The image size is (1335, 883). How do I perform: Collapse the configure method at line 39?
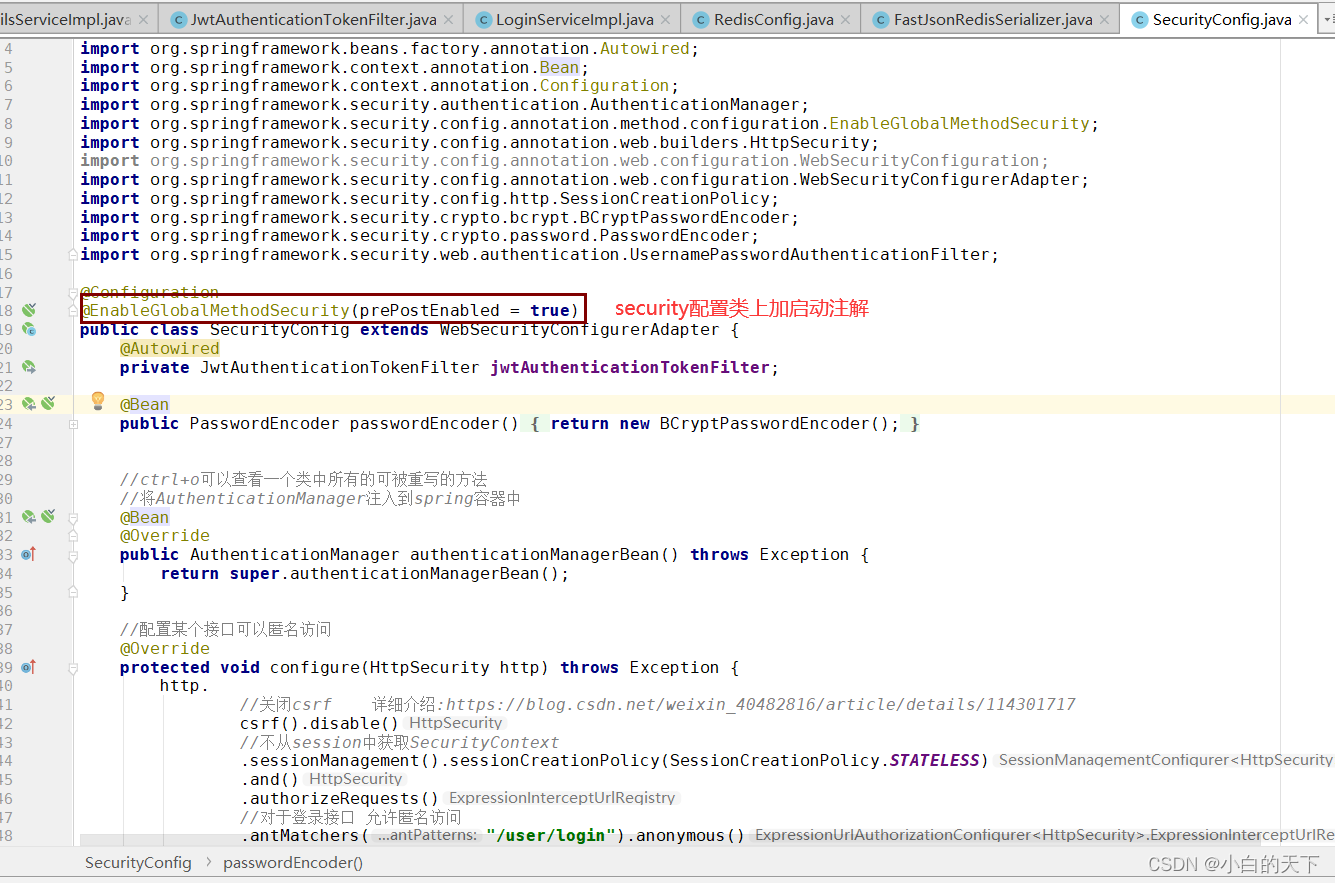73,668
